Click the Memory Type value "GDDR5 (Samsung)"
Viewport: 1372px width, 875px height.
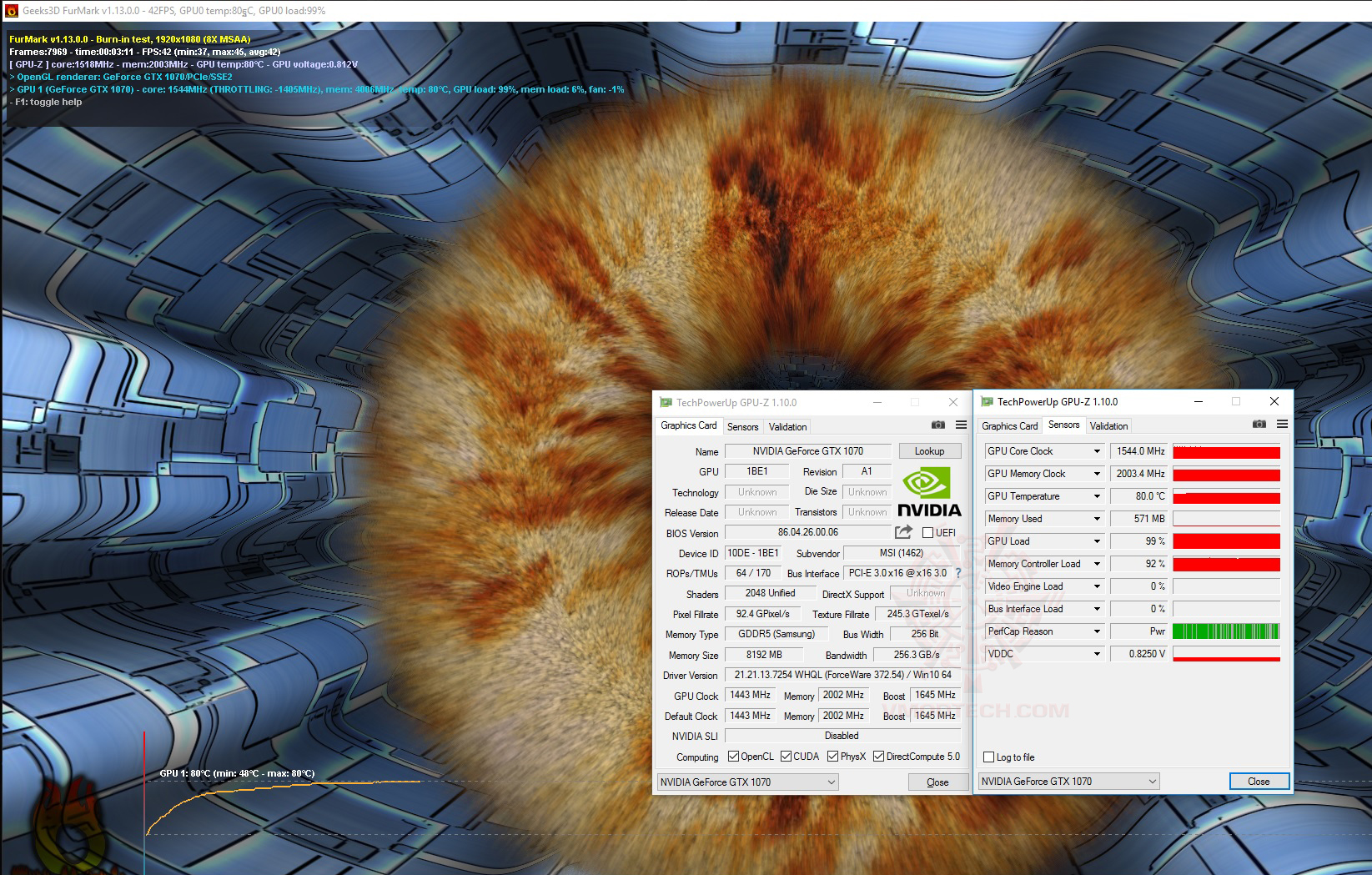(x=776, y=634)
